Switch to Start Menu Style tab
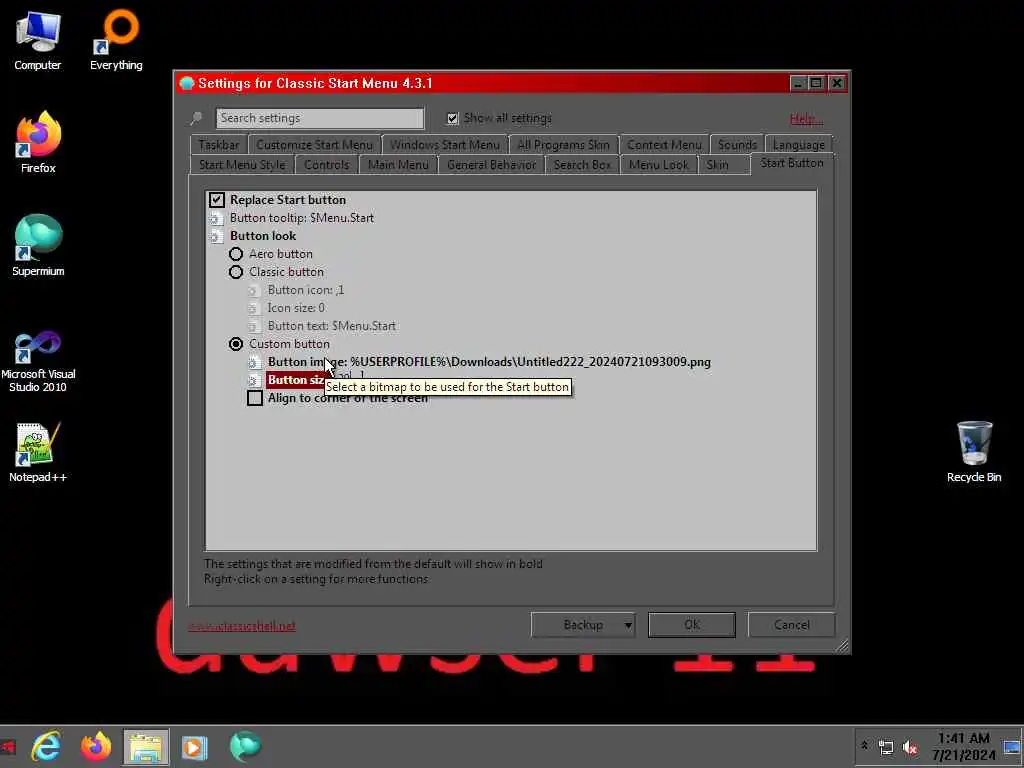Image resolution: width=1024 pixels, height=768 pixels. [x=242, y=165]
